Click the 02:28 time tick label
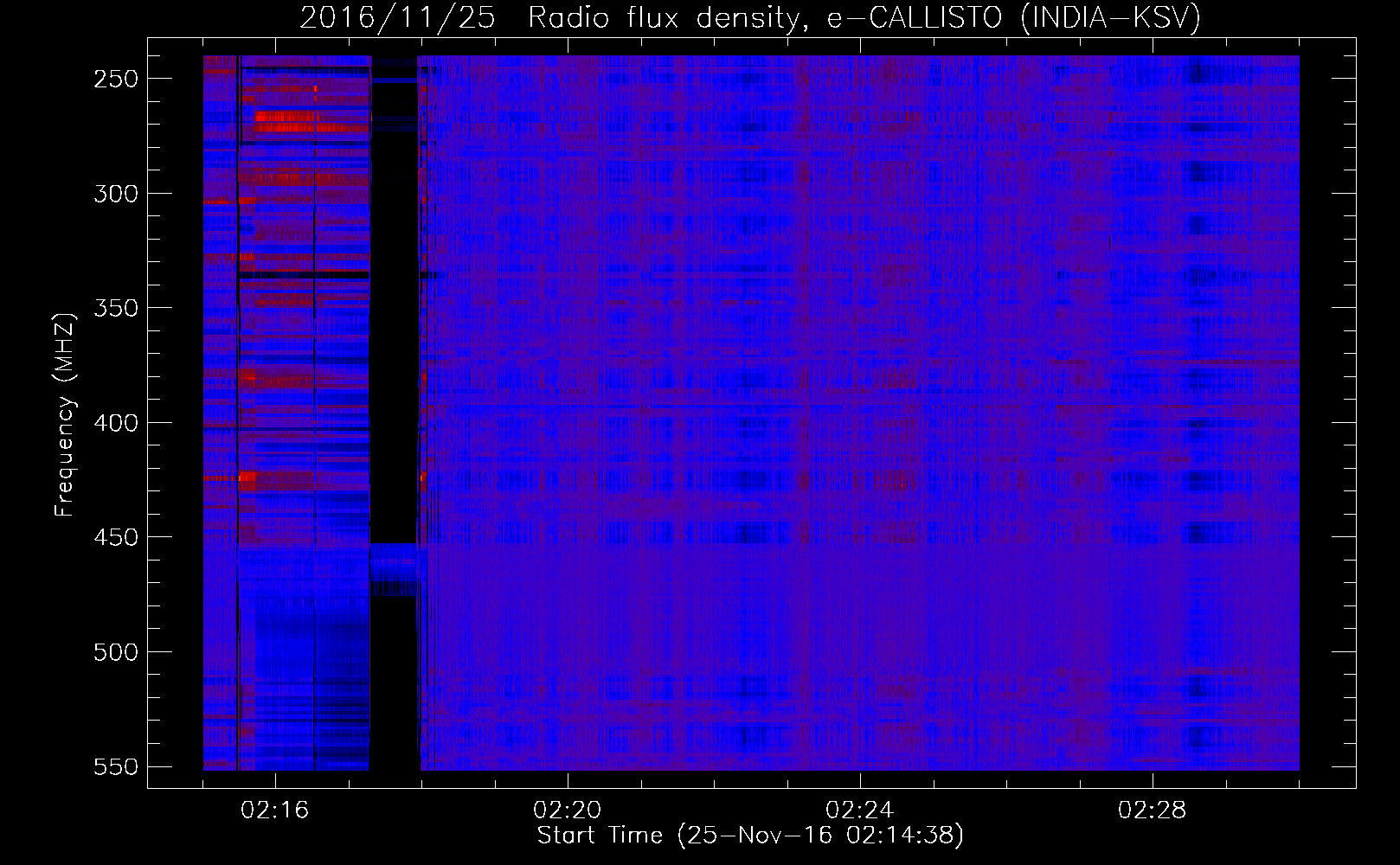Image resolution: width=1400 pixels, height=865 pixels. click(x=1153, y=811)
